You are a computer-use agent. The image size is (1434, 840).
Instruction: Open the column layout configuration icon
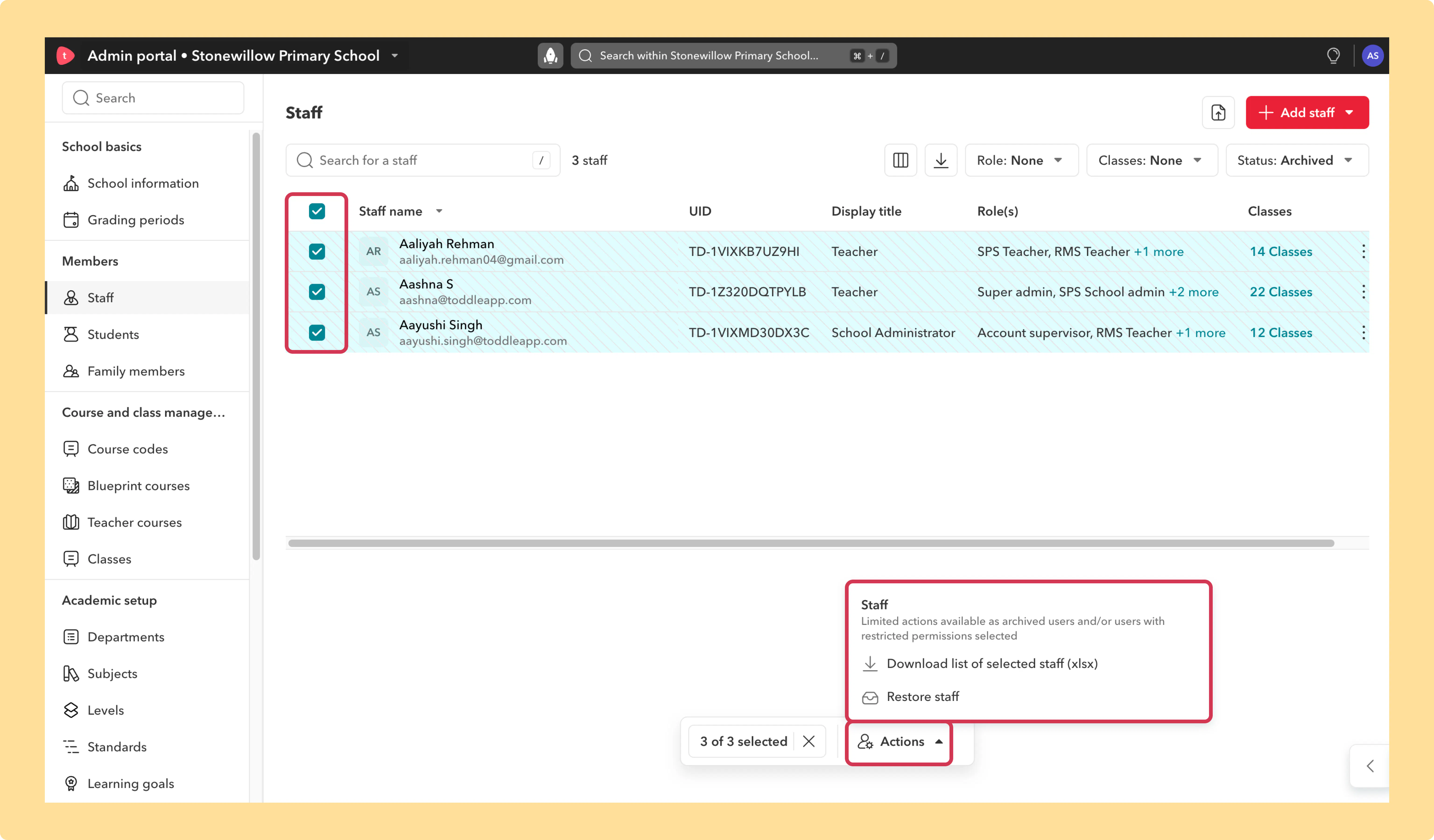[x=901, y=160]
